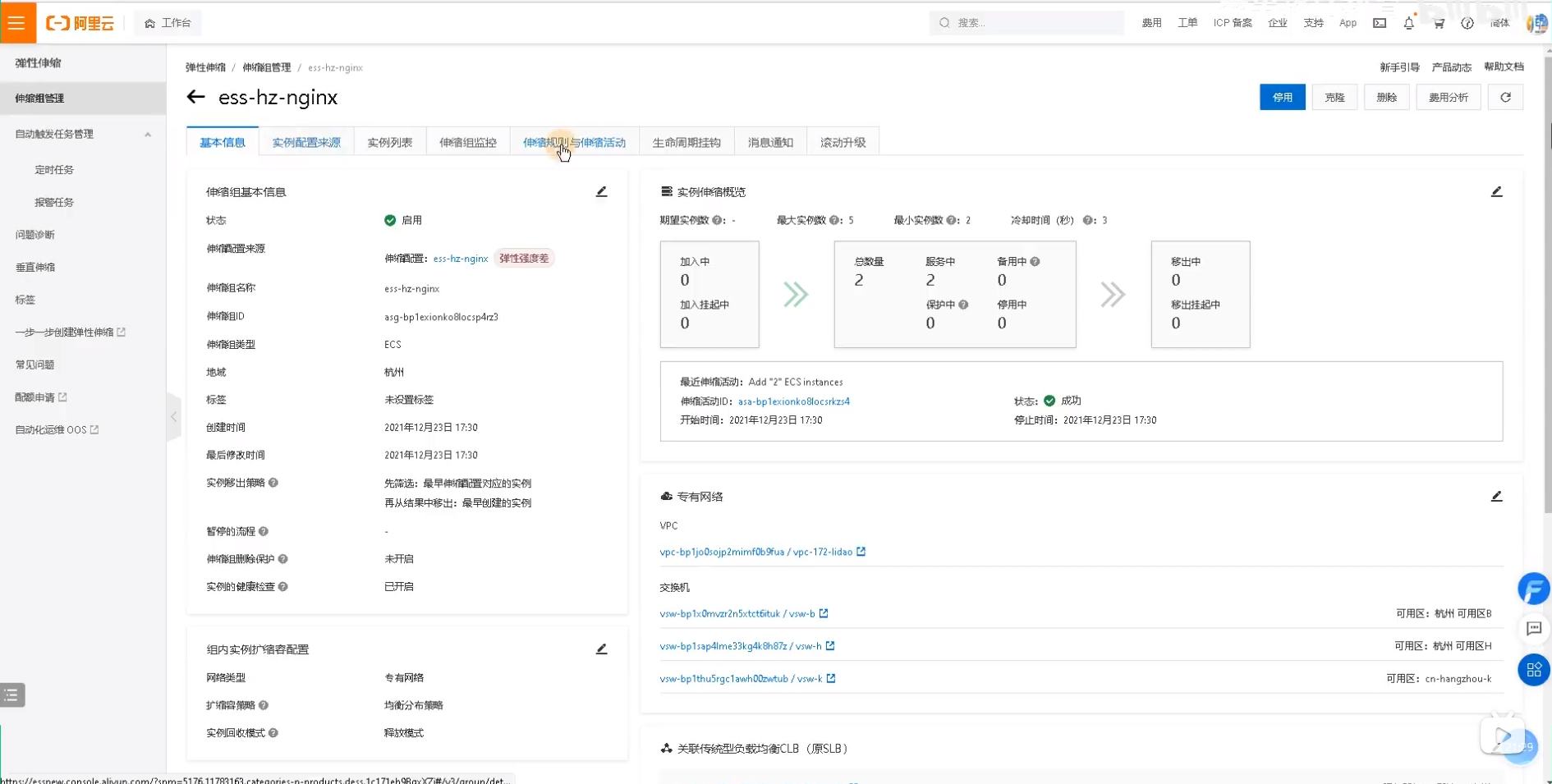Open the ess-hz-nginx scaling configuration link
Screen dimensions: 1552x784
(x=460, y=259)
